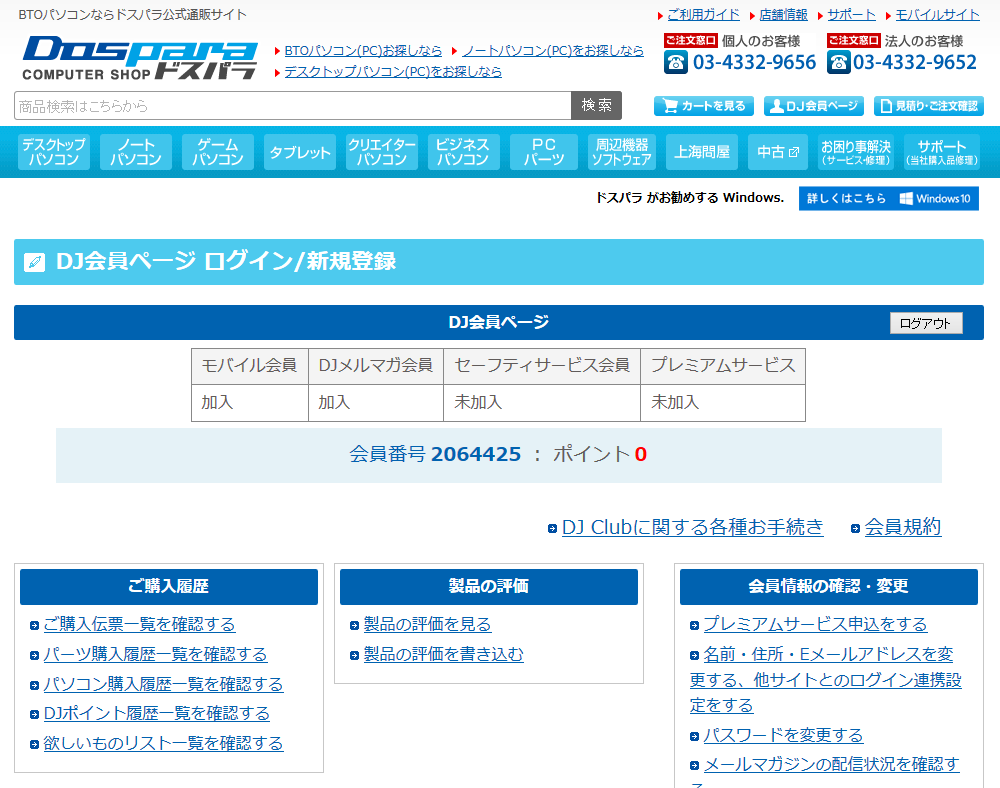Open プレミアムサービス申込をする link
Image resolution: width=1000 pixels, height=788 pixels.
pyautogui.click(x=815, y=624)
